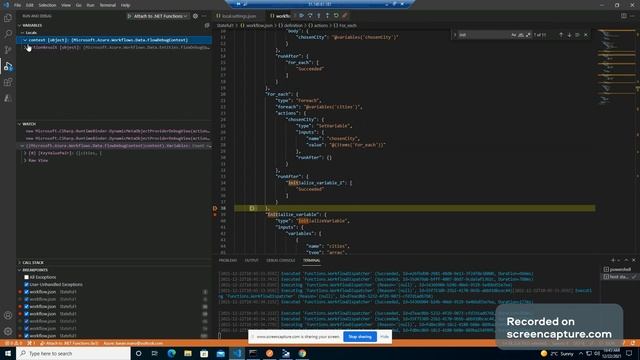Go to next match in find widget
Viewport: 640px width, 360px height.
point(569,35)
